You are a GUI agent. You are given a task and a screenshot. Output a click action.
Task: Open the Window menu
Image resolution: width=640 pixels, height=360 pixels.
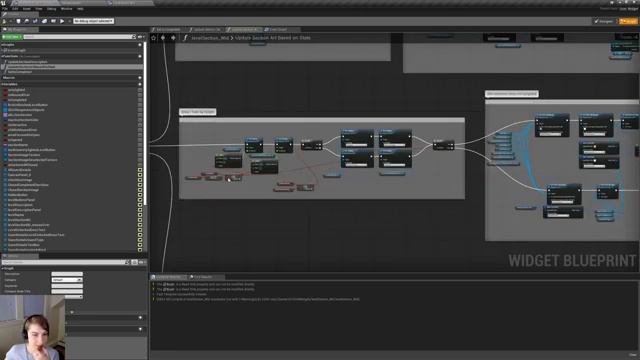pos(66,9)
